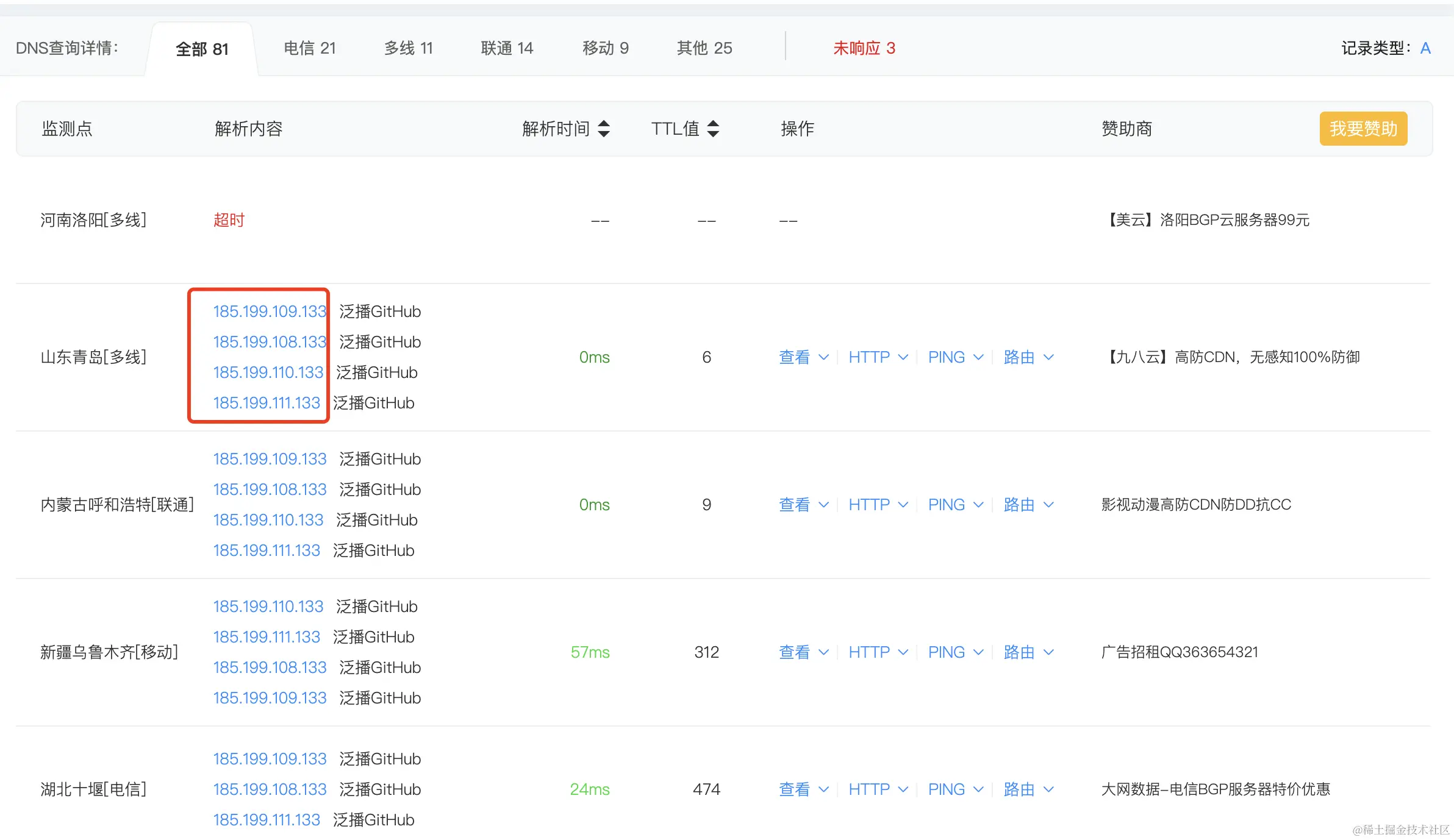
Task: Sort by TTL值 arrow icon
Action: pyautogui.click(x=712, y=129)
